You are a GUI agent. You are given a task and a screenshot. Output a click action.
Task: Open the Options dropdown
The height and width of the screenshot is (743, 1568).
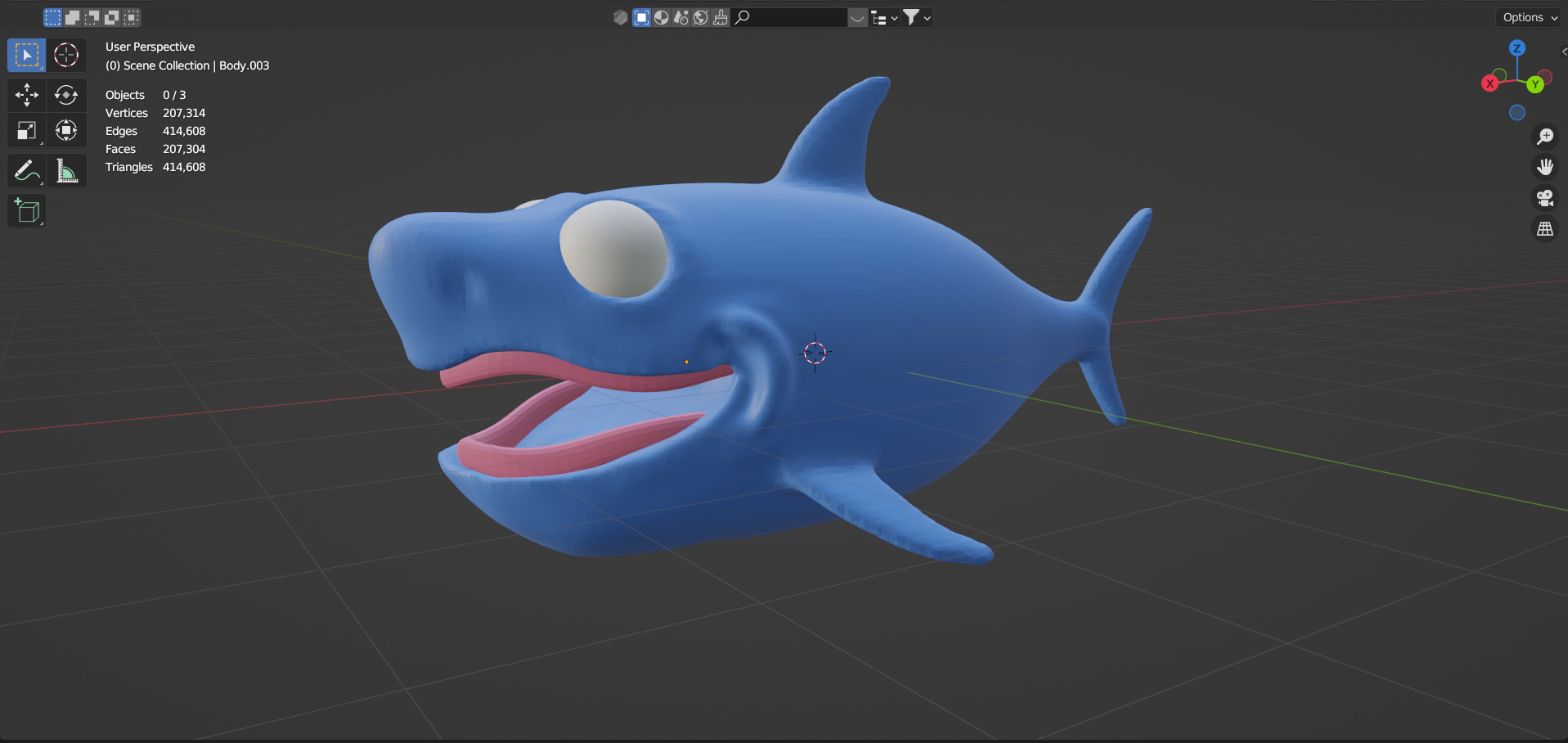tap(1530, 17)
